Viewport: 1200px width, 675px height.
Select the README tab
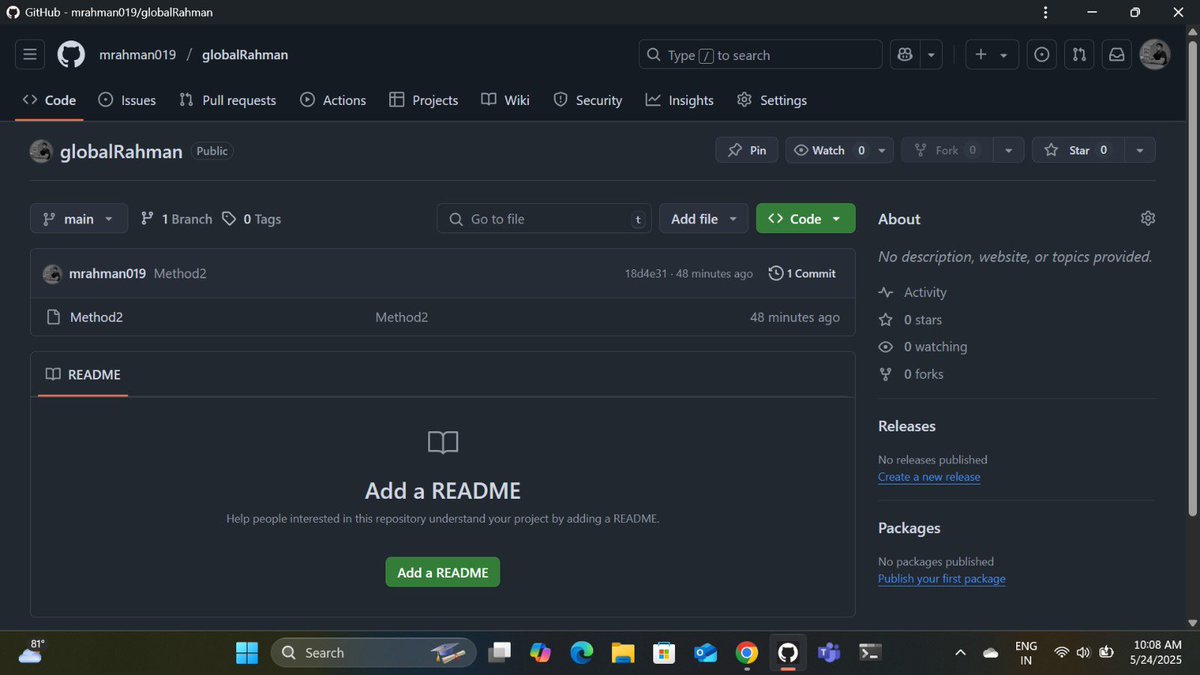pyautogui.click(x=83, y=374)
